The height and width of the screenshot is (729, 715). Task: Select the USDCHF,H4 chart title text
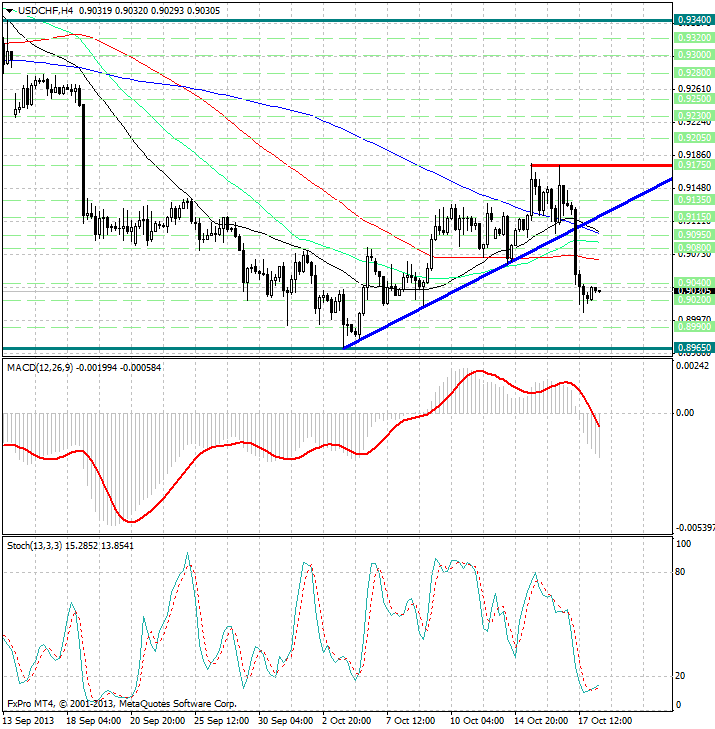coord(46,10)
